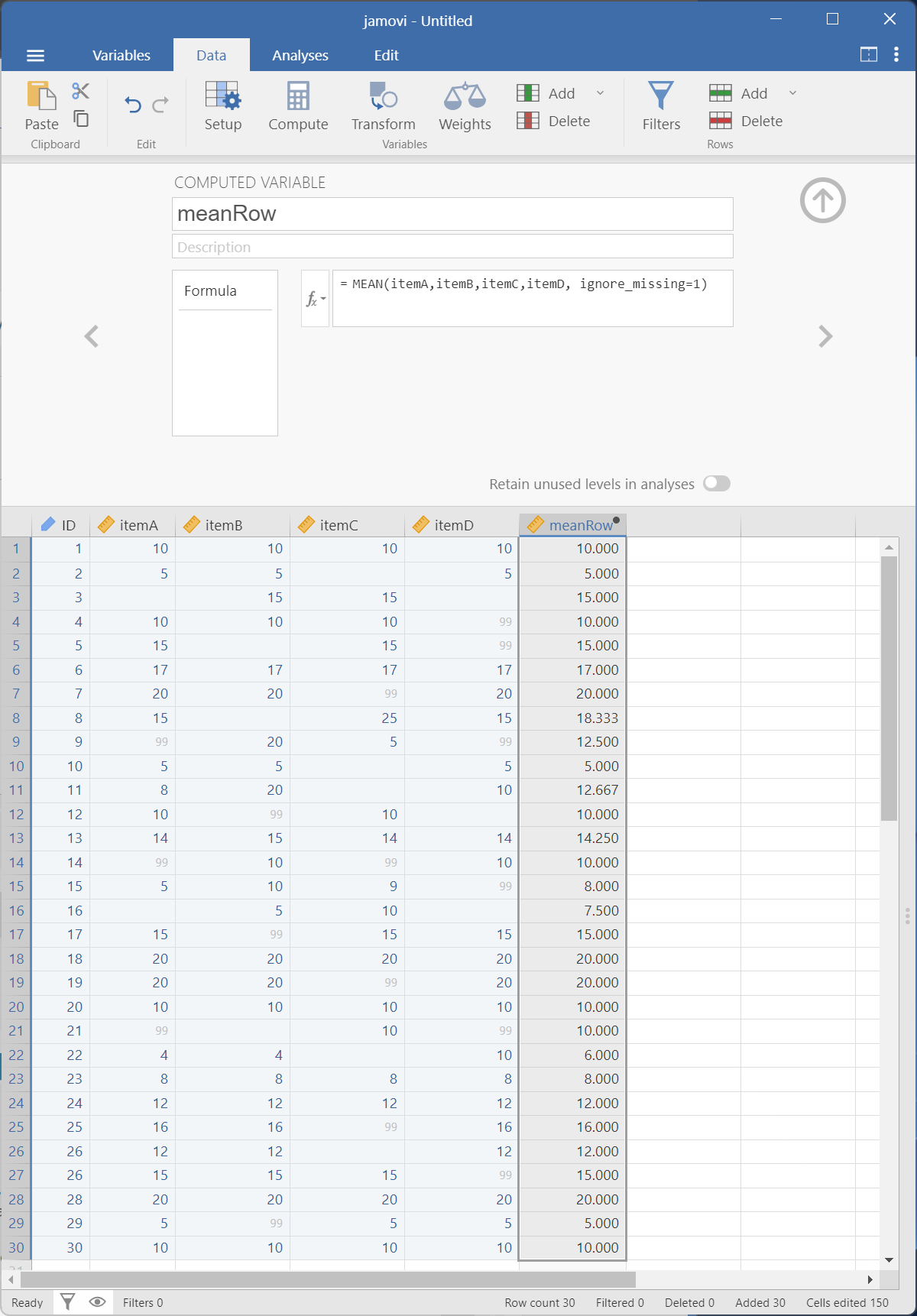This screenshot has width=917, height=1316.
Task: Click Cells edited 150 status
Action: (847, 1303)
